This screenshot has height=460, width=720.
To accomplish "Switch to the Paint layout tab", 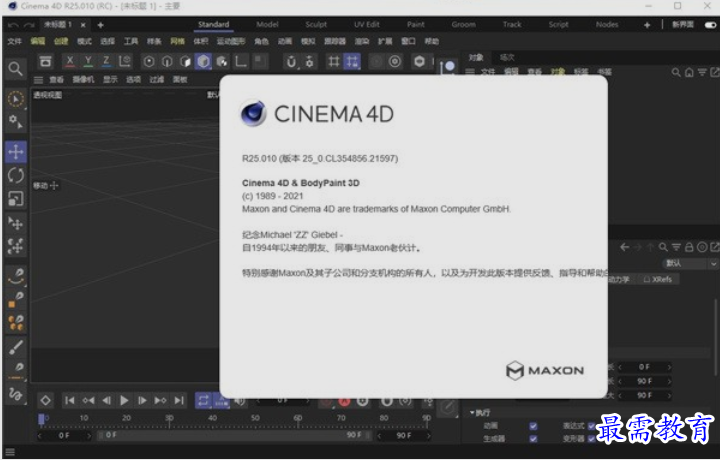I will (x=416, y=24).
